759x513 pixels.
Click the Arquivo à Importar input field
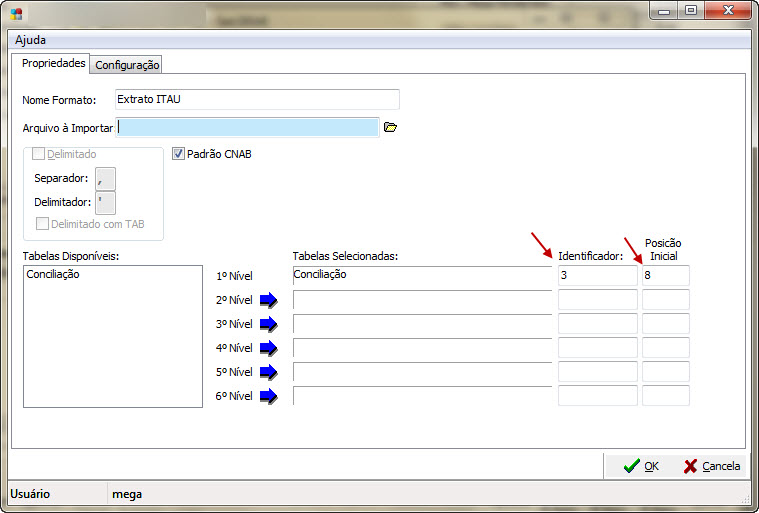coord(248,127)
